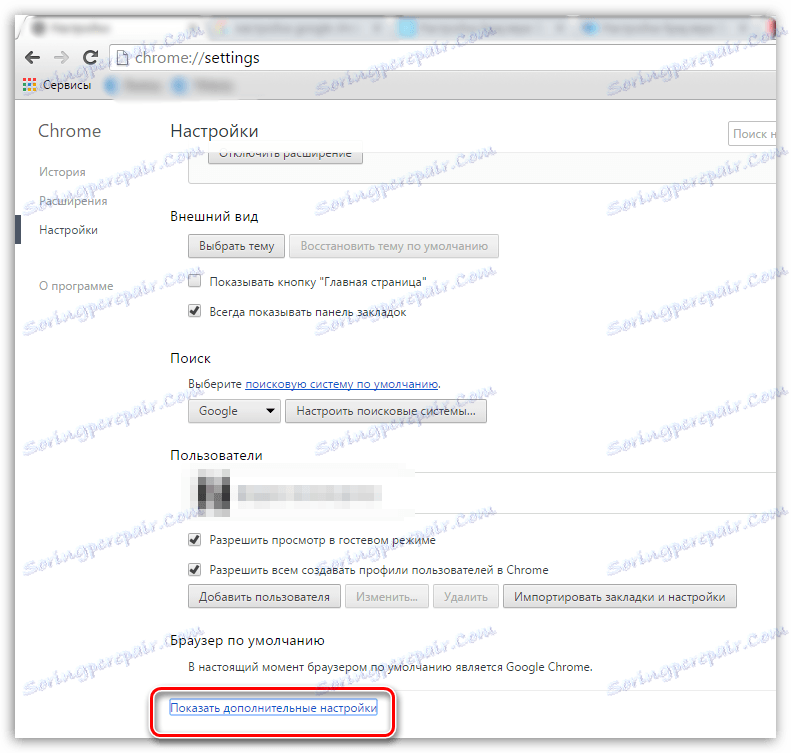Viewport: 791px width, 753px height.
Task: Click Добавить пользователя button
Action: click(x=264, y=597)
